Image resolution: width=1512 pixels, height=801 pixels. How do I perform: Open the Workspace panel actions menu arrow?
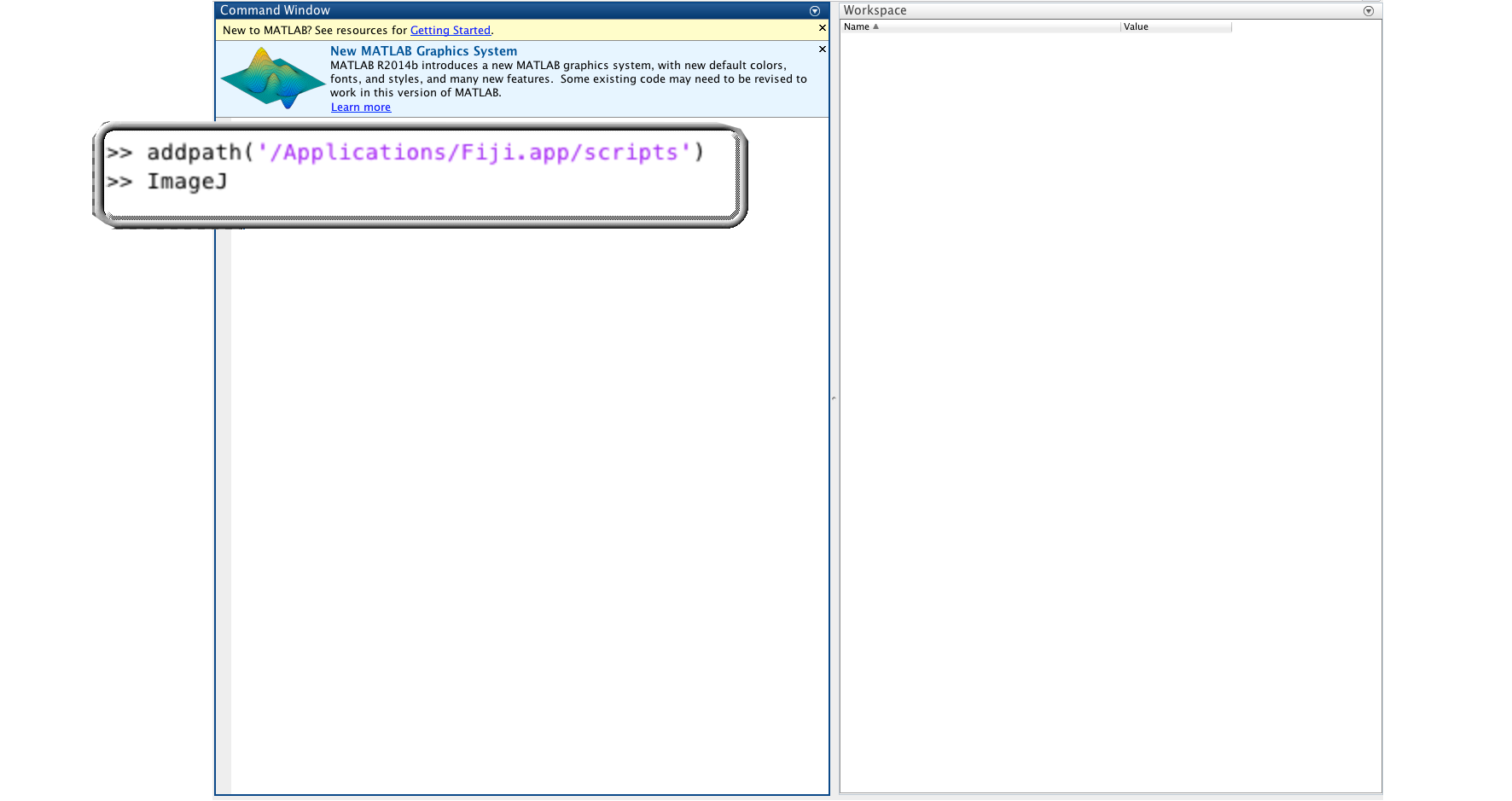pyautogui.click(x=1369, y=11)
